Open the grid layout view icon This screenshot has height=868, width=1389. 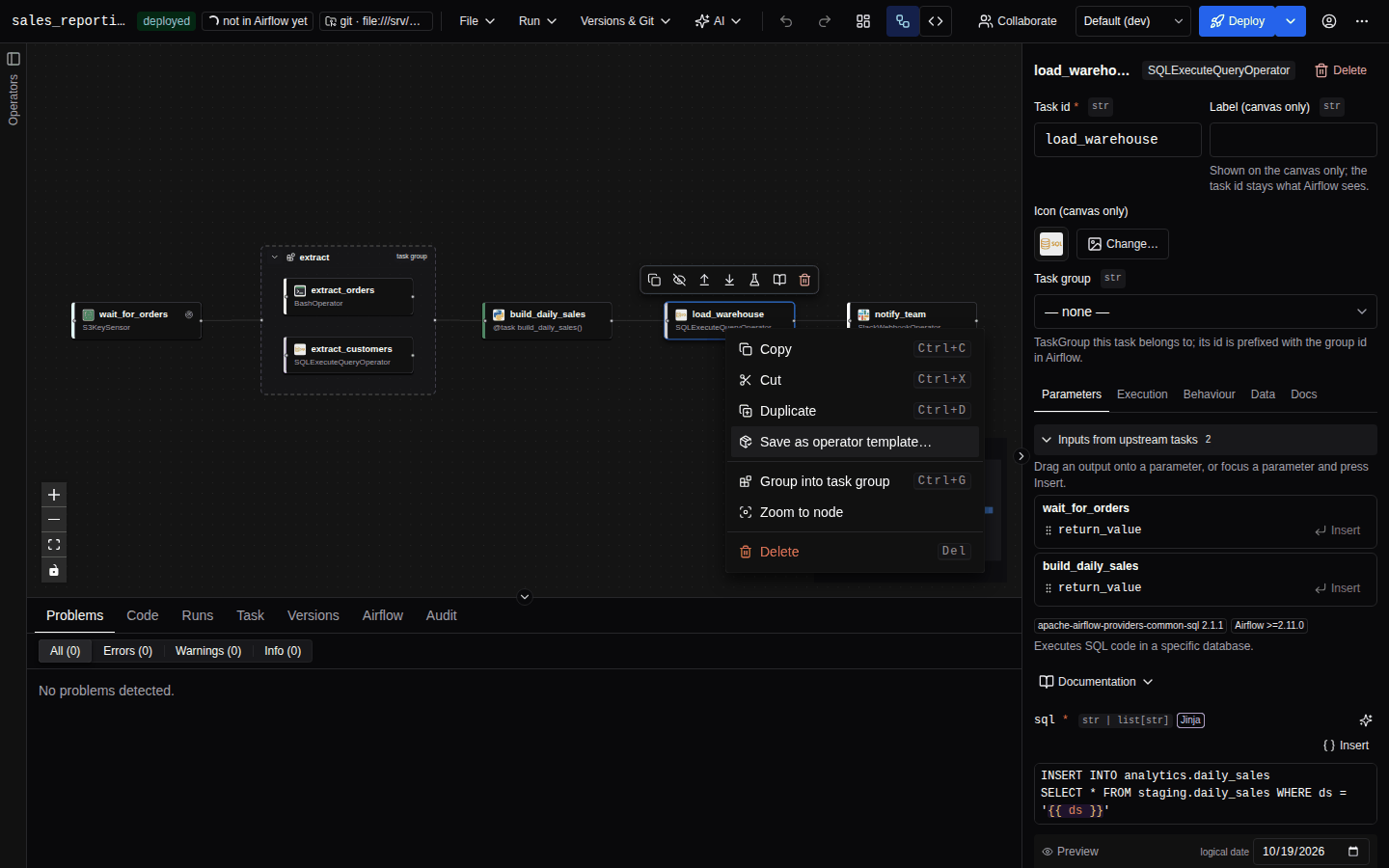point(863,21)
